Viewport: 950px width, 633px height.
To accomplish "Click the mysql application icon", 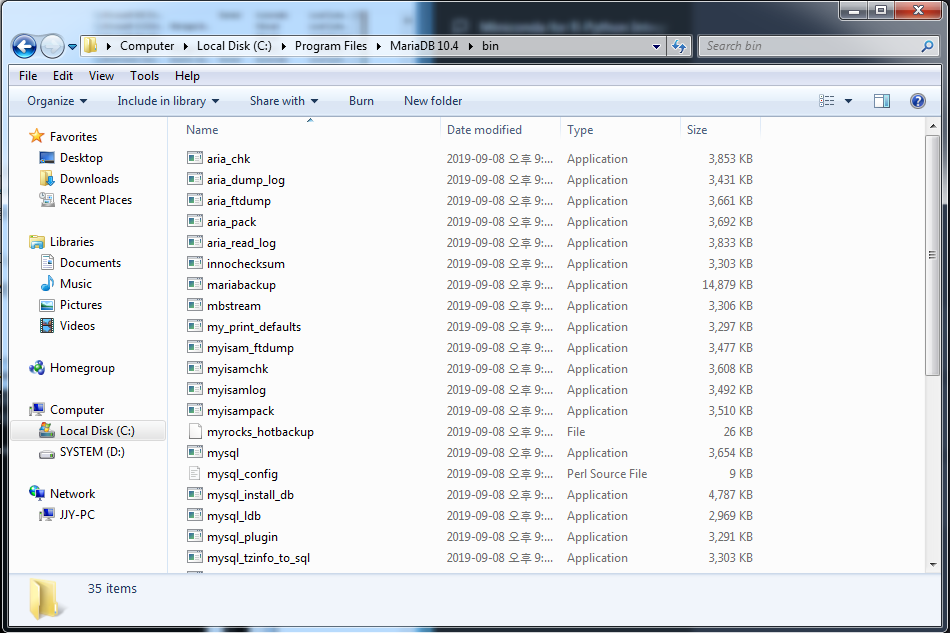I will (x=194, y=452).
